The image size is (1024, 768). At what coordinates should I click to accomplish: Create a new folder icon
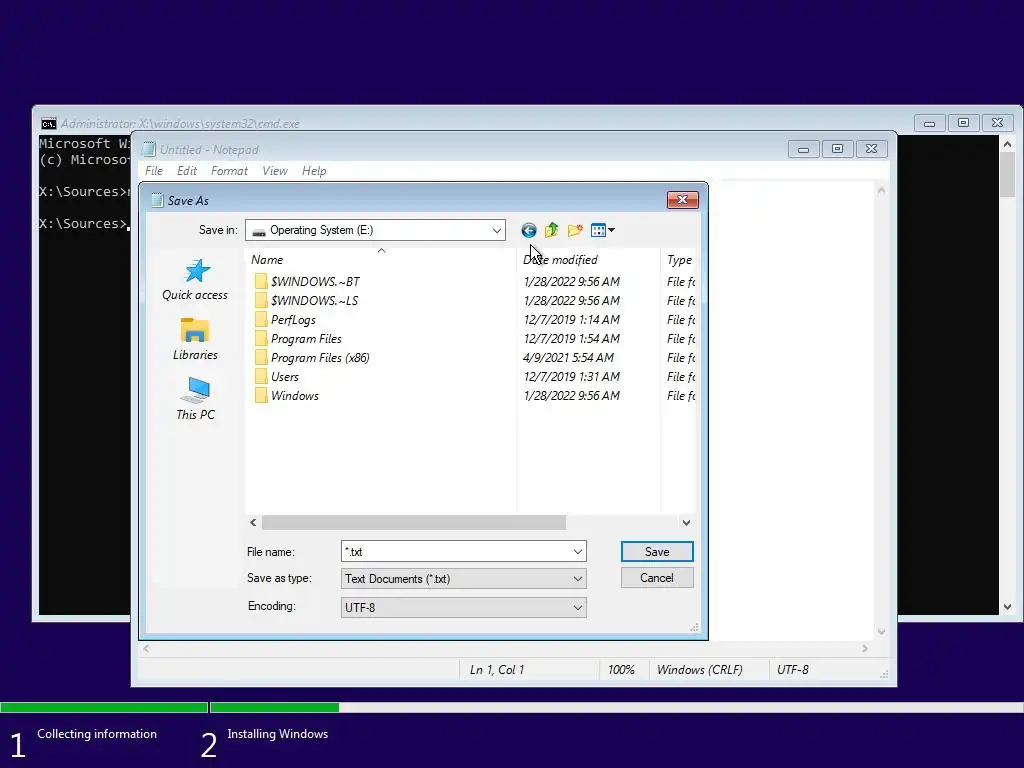tap(575, 231)
